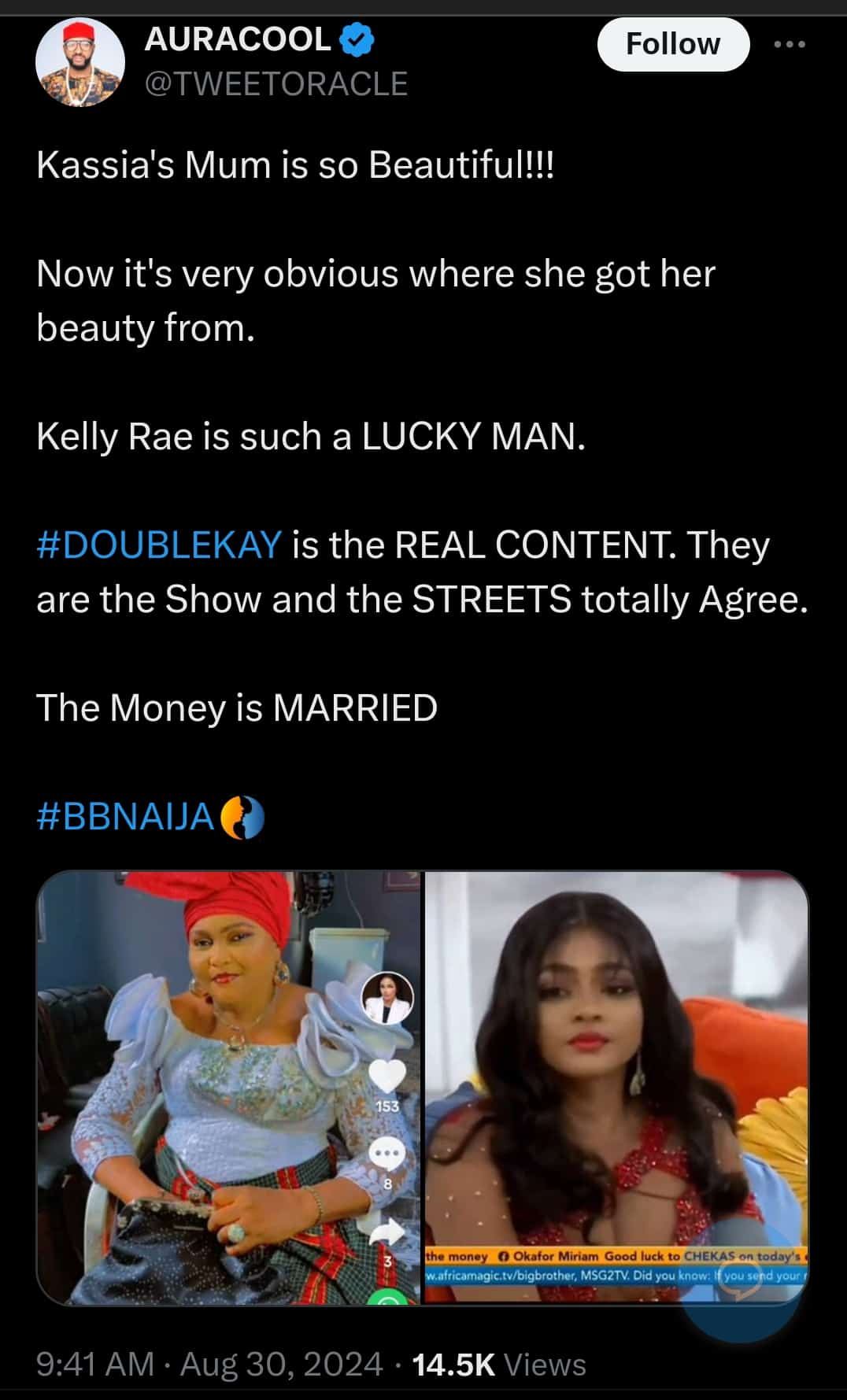Open the #DOUBLEKAY hashtag link
The image size is (847, 1400).
click(x=159, y=545)
